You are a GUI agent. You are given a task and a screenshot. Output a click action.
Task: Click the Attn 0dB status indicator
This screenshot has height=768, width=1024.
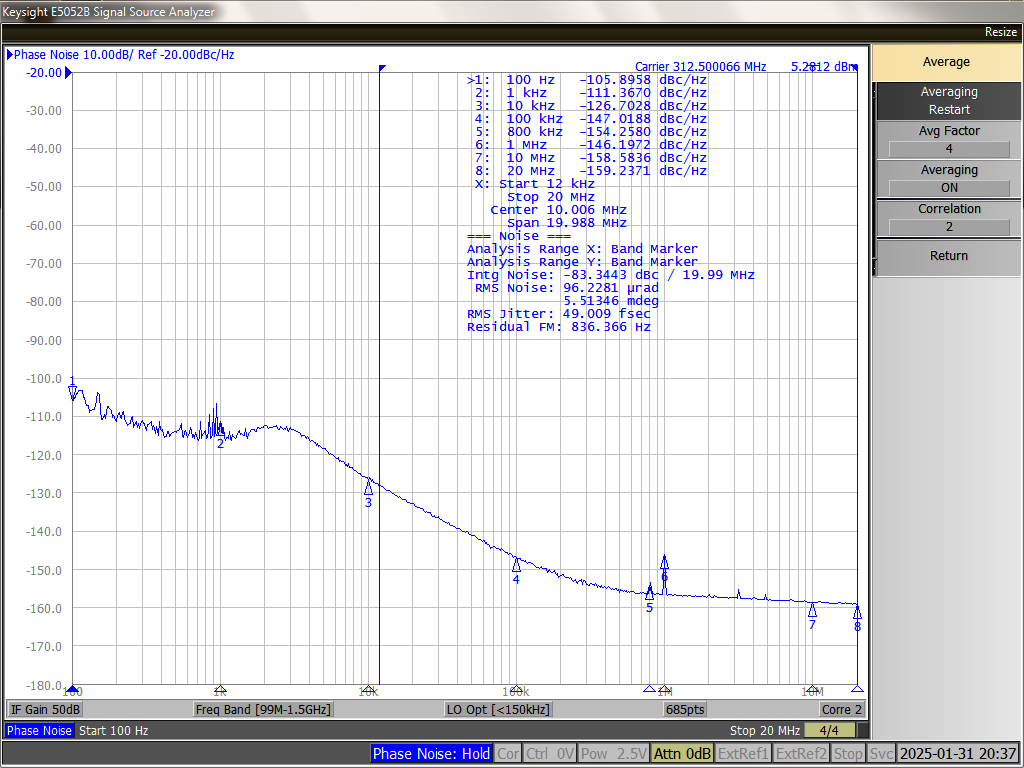[x=681, y=754]
